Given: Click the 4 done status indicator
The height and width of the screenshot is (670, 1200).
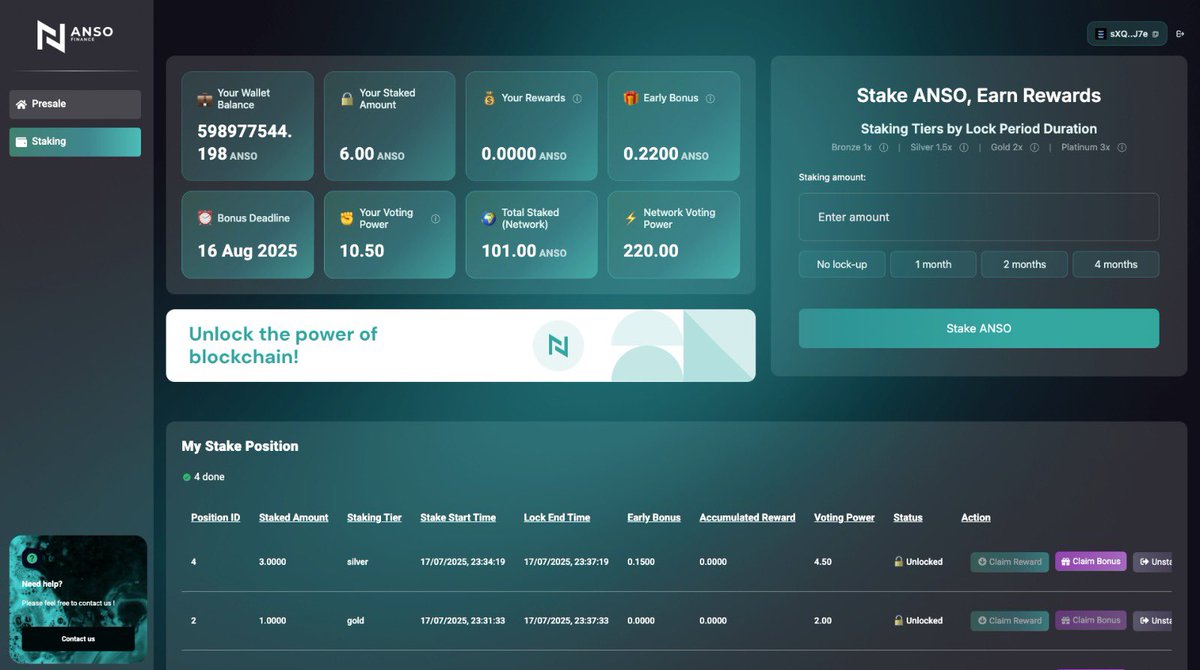Looking at the screenshot, I should pos(204,477).
